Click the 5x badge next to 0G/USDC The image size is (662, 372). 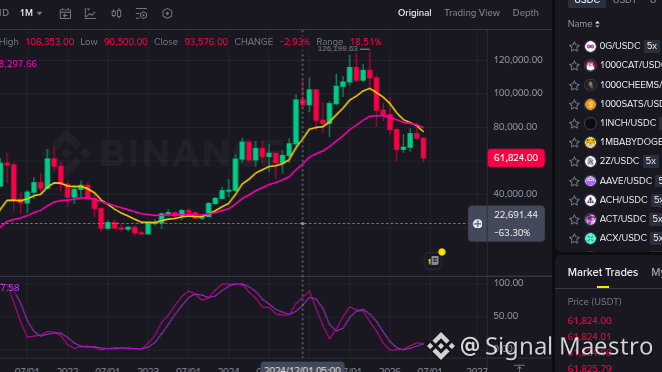pos(652,46)
